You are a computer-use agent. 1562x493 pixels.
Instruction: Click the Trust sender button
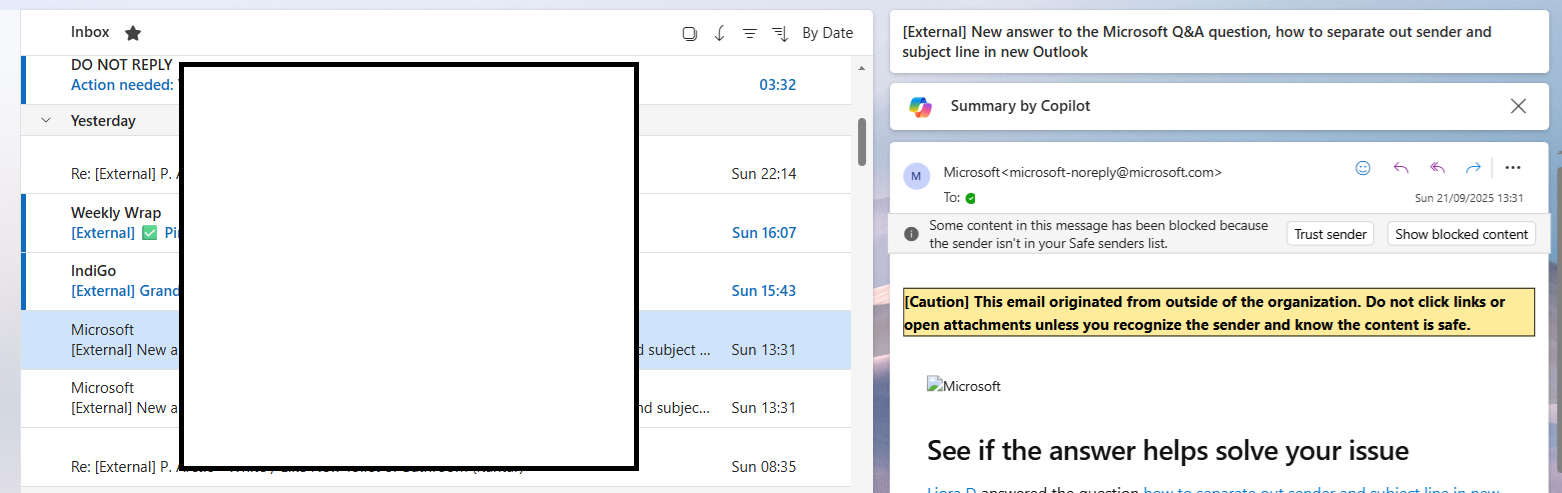tap(1330, 234)
